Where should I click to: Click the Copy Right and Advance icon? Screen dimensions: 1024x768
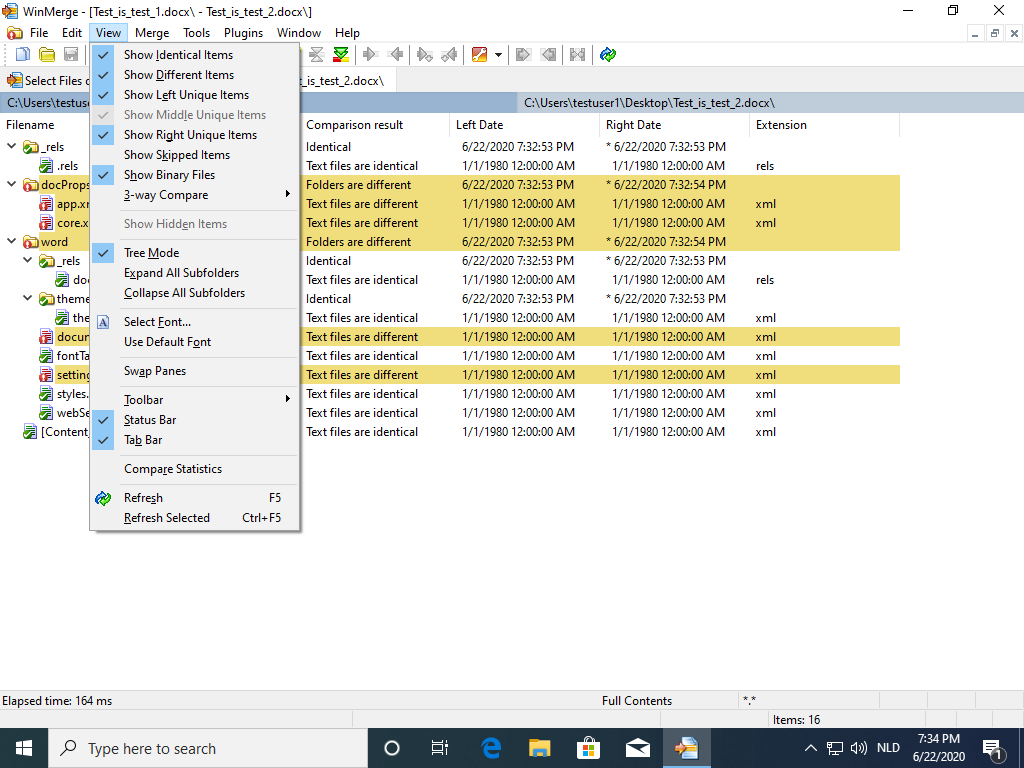point(424,55)
